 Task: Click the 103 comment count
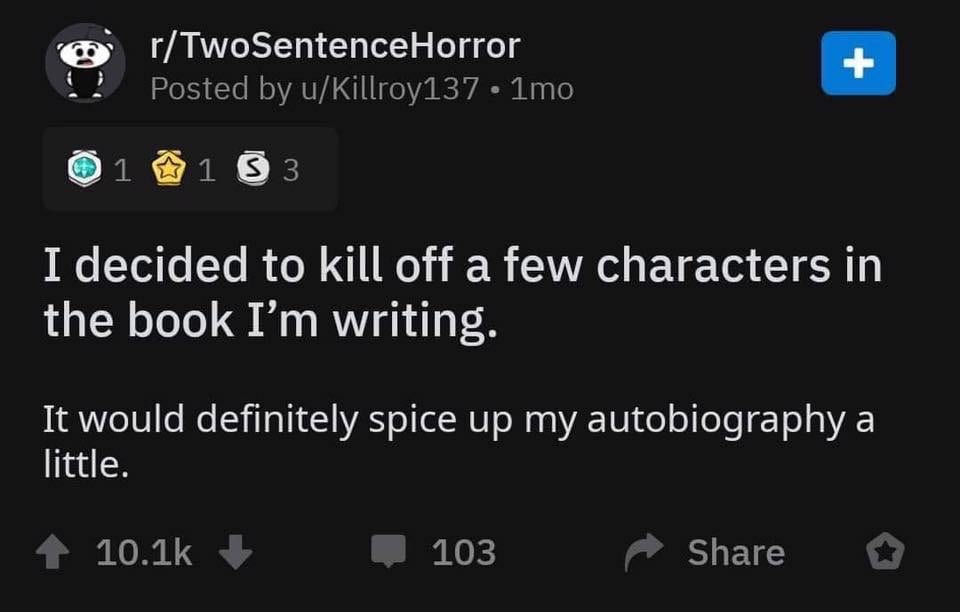462,551
